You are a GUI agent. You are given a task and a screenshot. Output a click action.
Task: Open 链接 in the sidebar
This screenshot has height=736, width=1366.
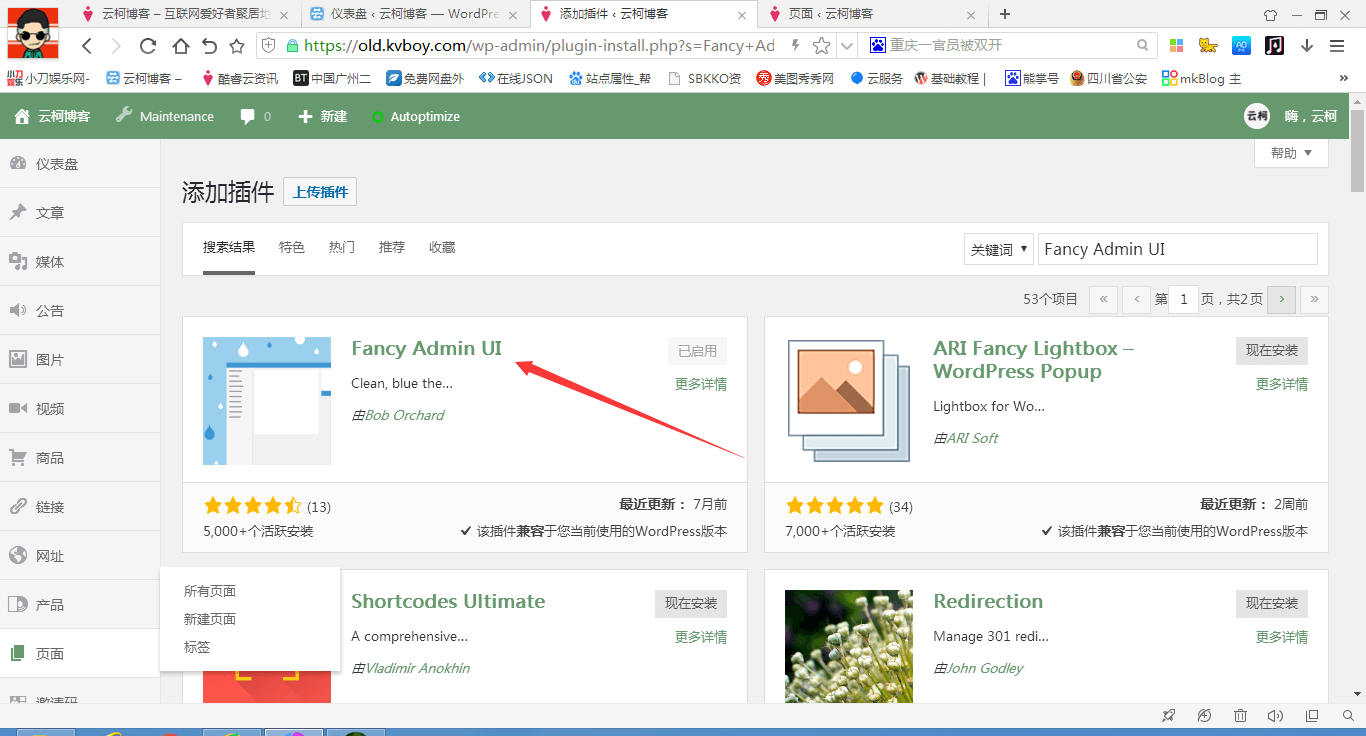point(80,507)
